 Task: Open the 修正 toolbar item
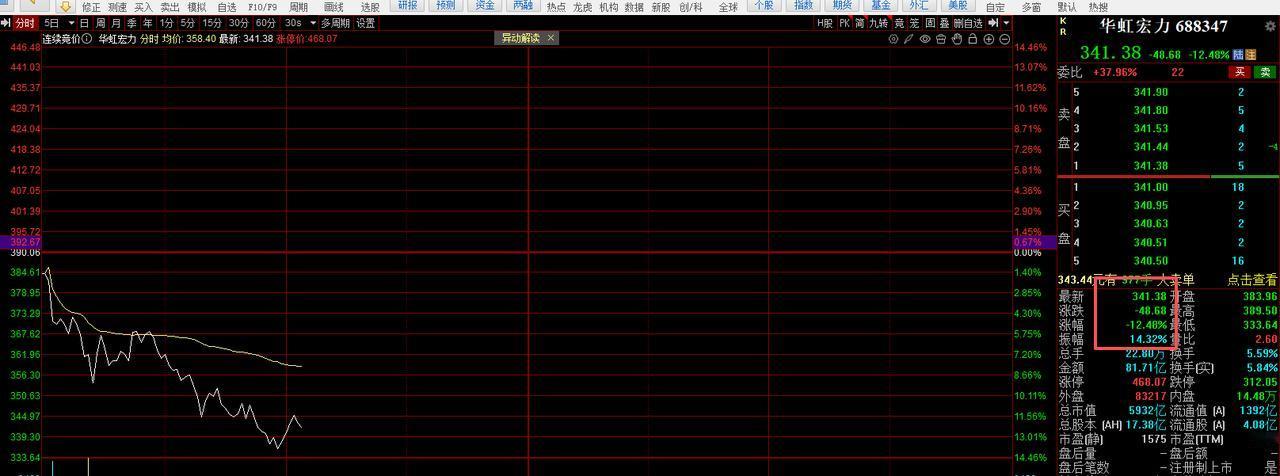(91, 7)
